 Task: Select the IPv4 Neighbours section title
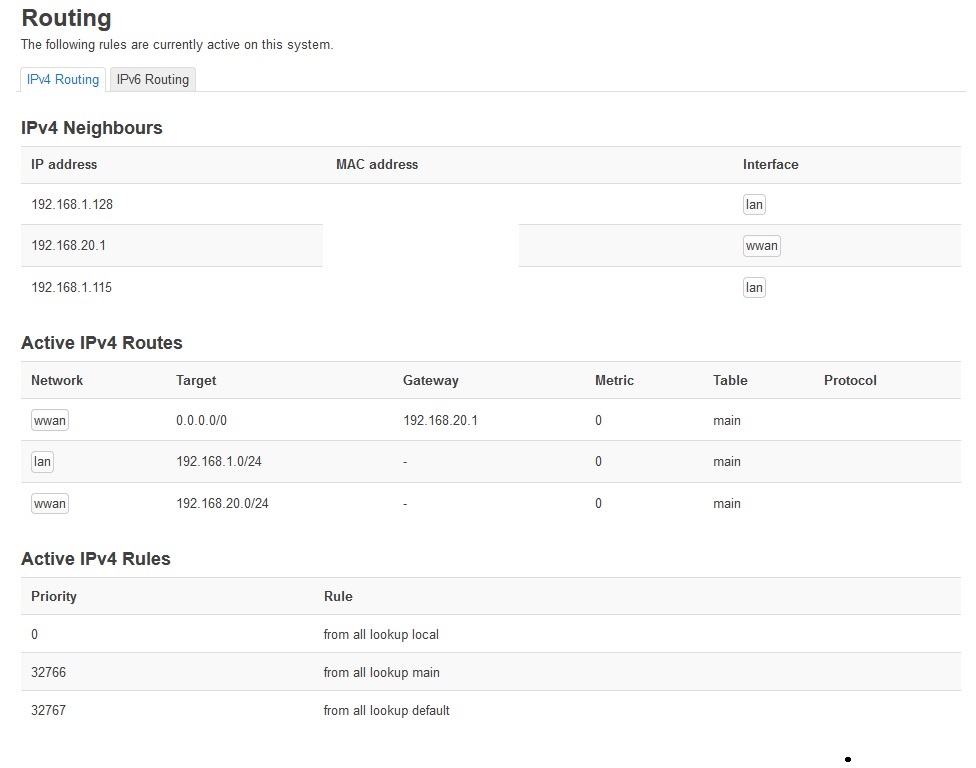pyautogui.click(x=94, y=128)
